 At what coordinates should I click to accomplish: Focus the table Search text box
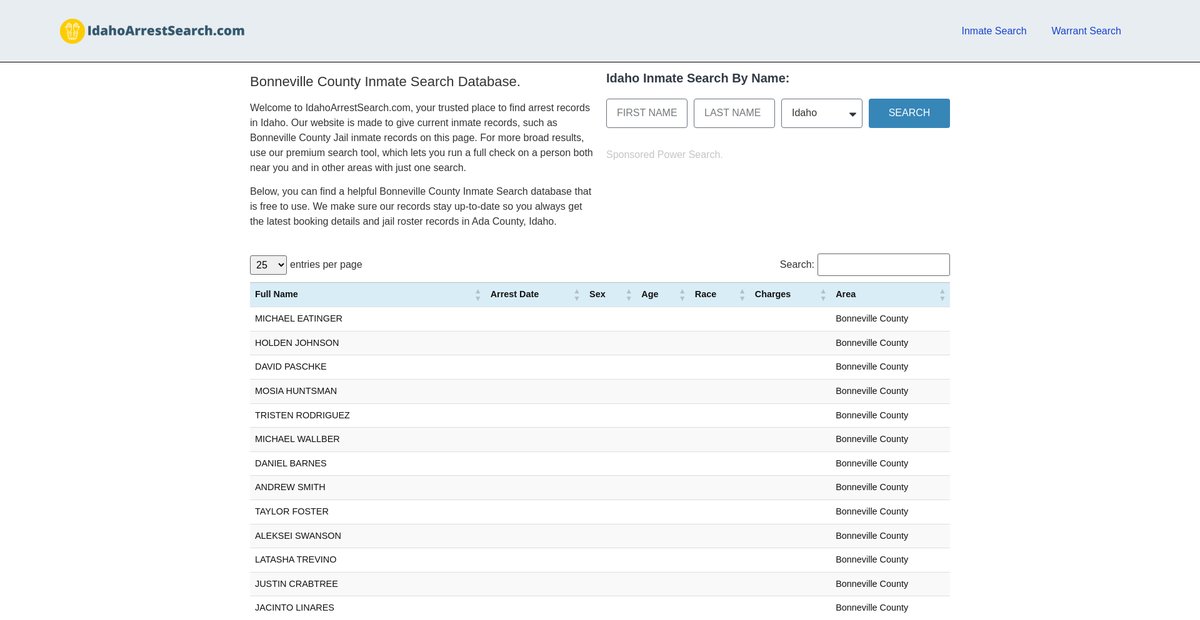click(x=883, y=265)
